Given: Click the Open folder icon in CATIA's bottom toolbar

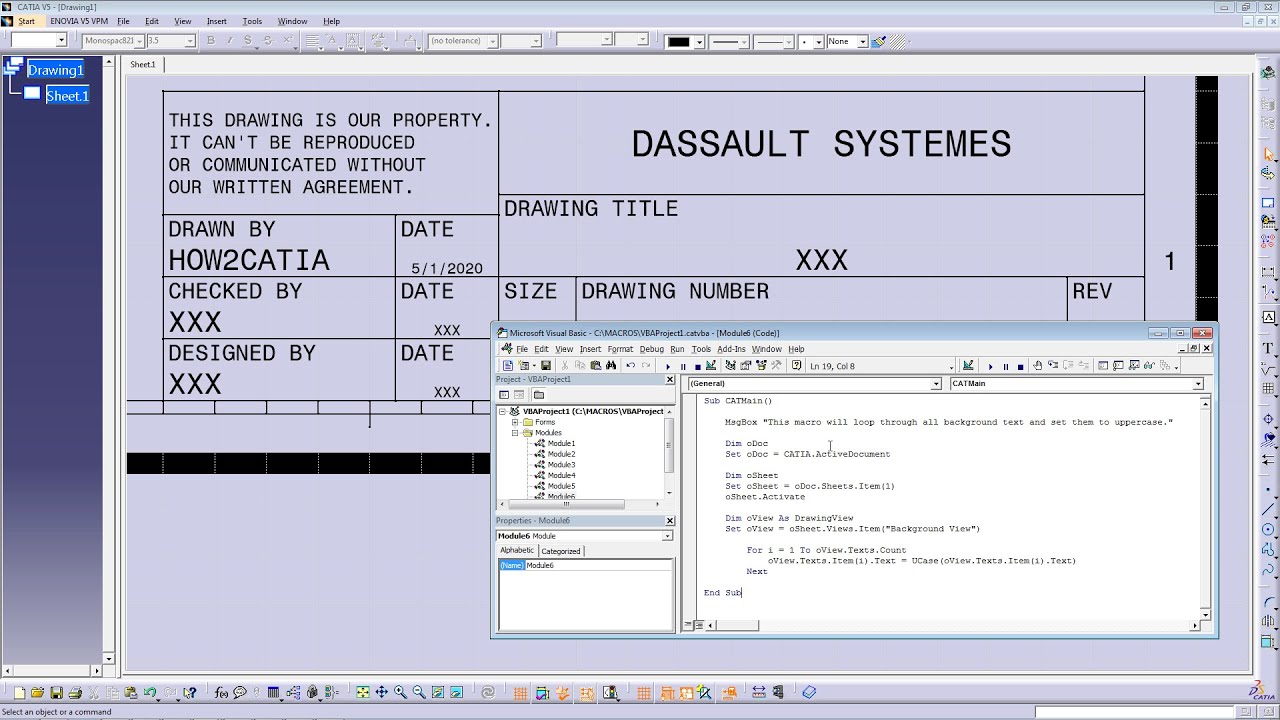Looking at the screenshot, I should 37,692.
